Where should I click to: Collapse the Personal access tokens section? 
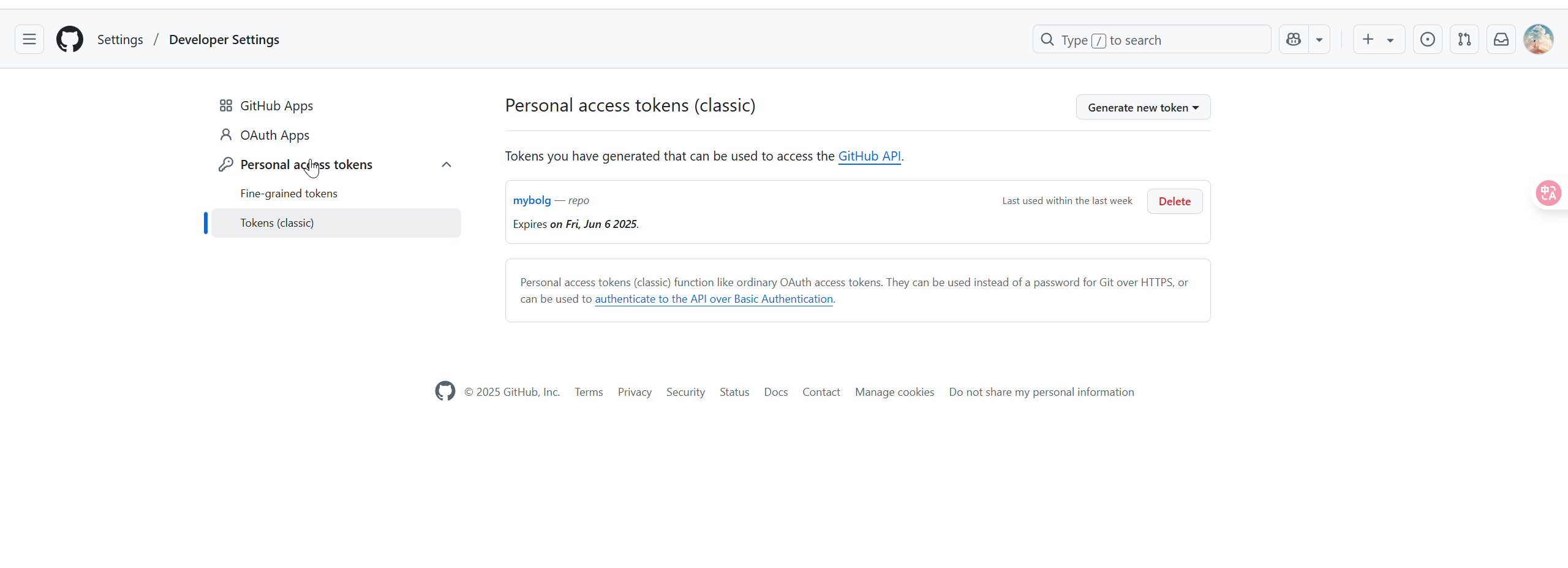click(447, 165)
